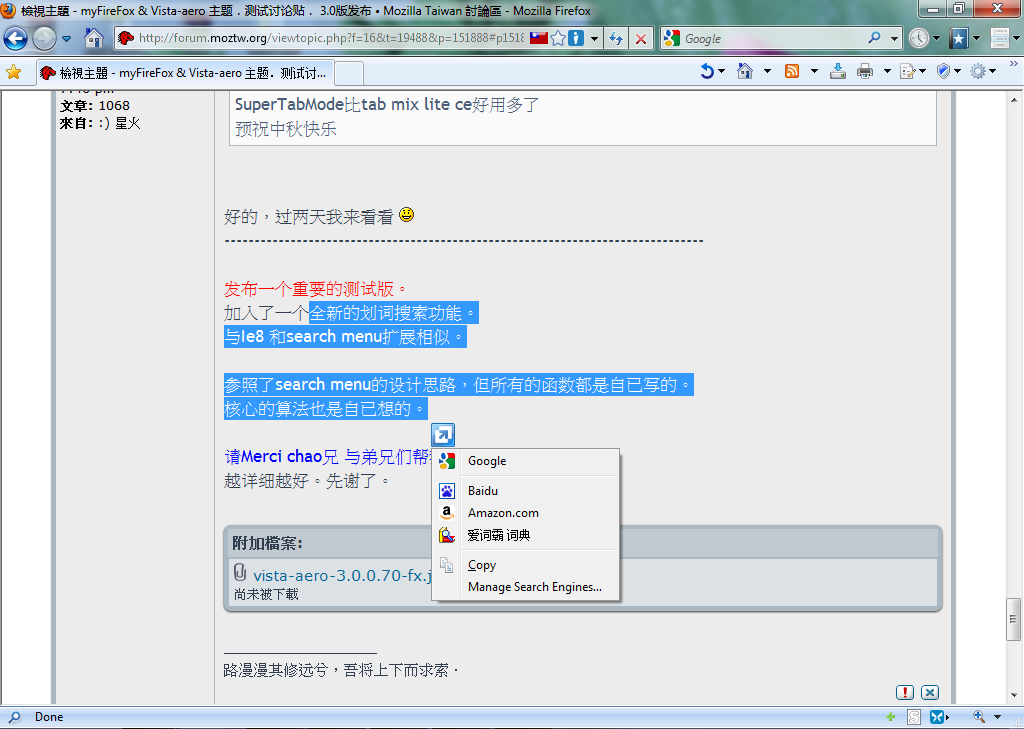Search selection with Google menu item
Screen dimensions: 1024x729
tap(526, 461)
